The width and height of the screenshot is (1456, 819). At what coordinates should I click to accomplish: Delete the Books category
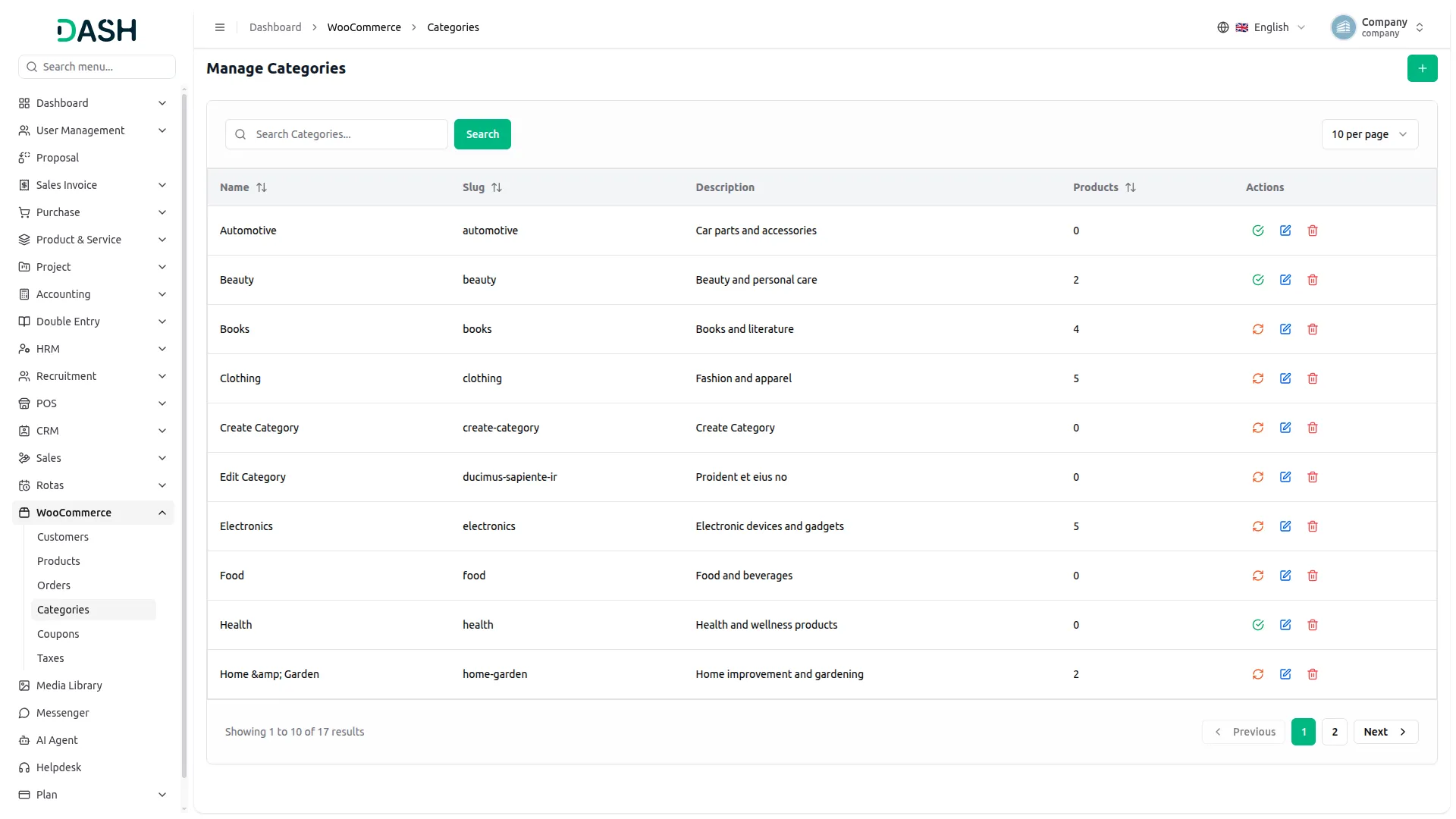point(1313,329)
